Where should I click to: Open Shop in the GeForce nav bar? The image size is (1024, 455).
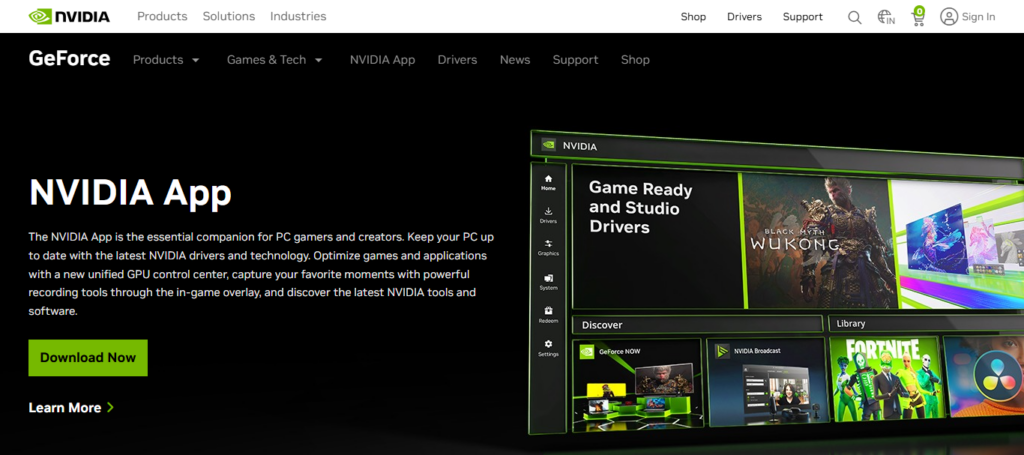[635, 59]
